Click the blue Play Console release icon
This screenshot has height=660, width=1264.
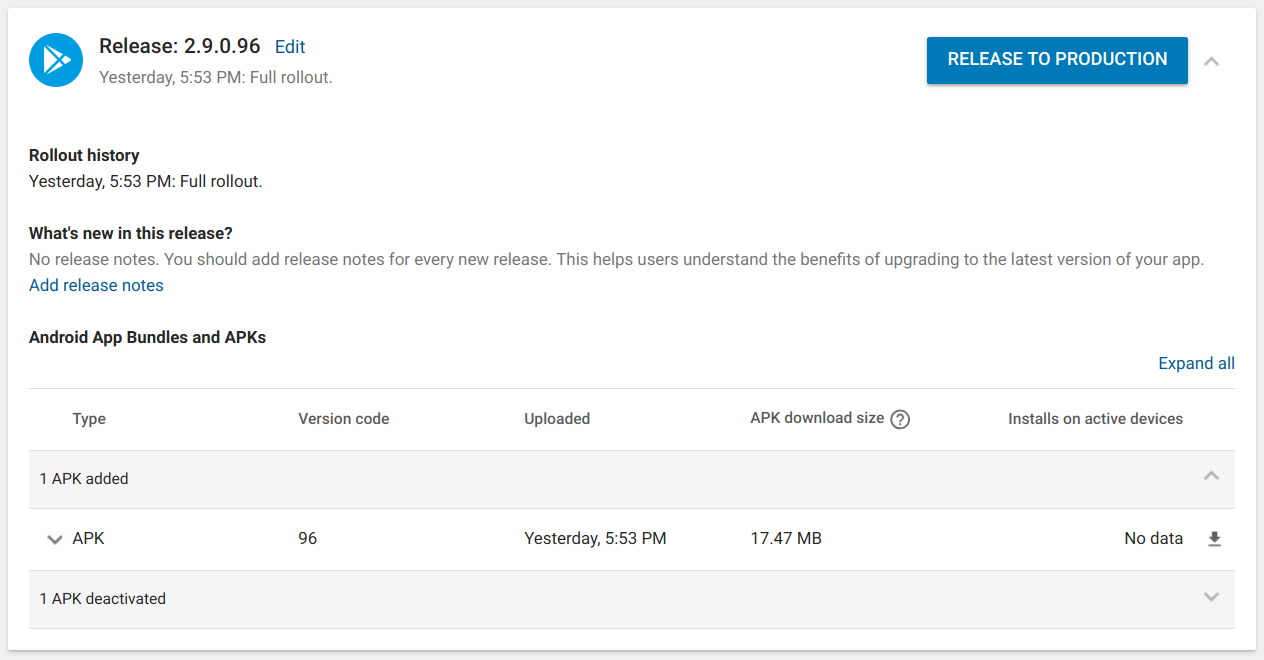pos(56,60)
